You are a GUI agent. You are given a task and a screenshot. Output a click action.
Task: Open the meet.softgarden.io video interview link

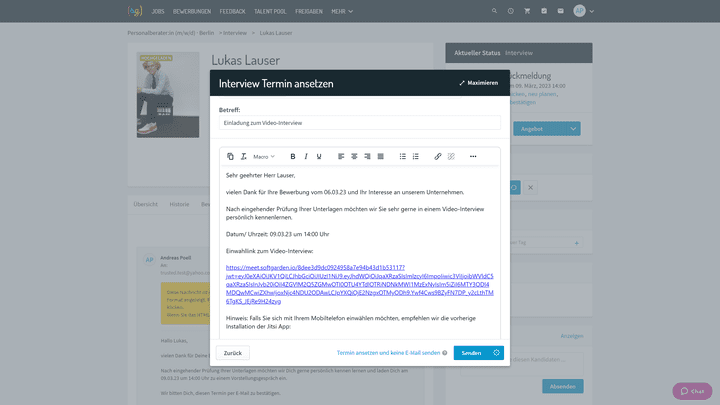tap(315, 268)
